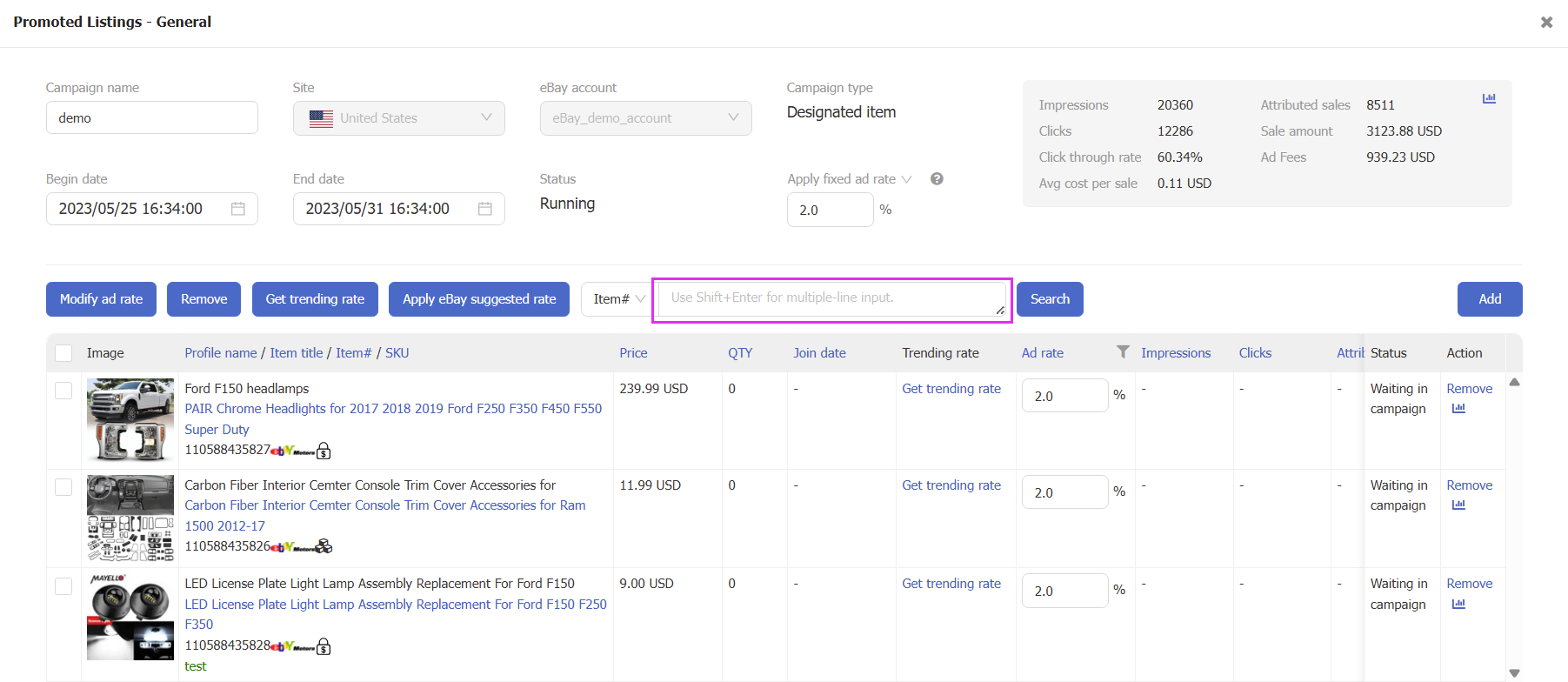Screen dimensions: 1568x682
Task: View statistics chart icon for Ford F150 headlamps
Action: pyautogui.click(x=1458, y=409)
